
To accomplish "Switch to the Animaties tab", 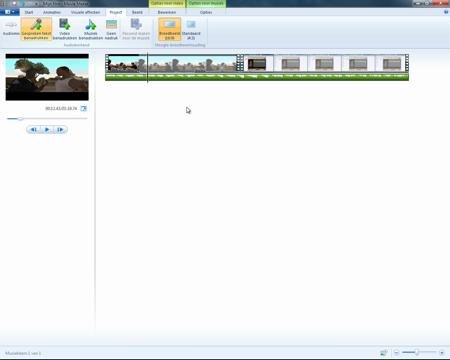I will pos(52,12).
